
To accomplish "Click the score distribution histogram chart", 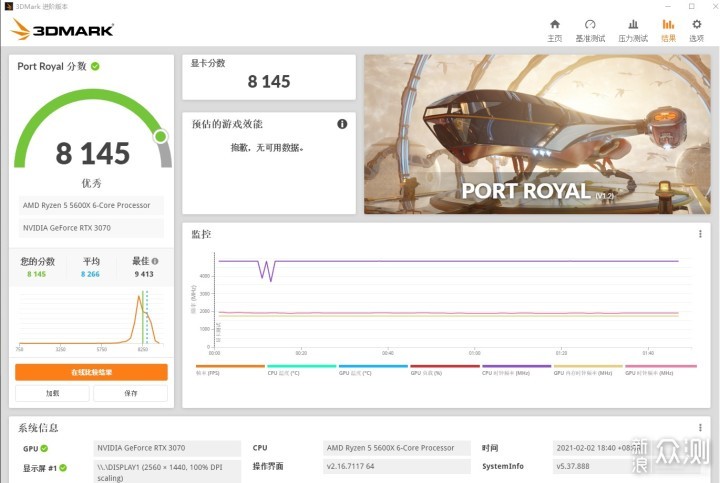I will tap(91, 320).
